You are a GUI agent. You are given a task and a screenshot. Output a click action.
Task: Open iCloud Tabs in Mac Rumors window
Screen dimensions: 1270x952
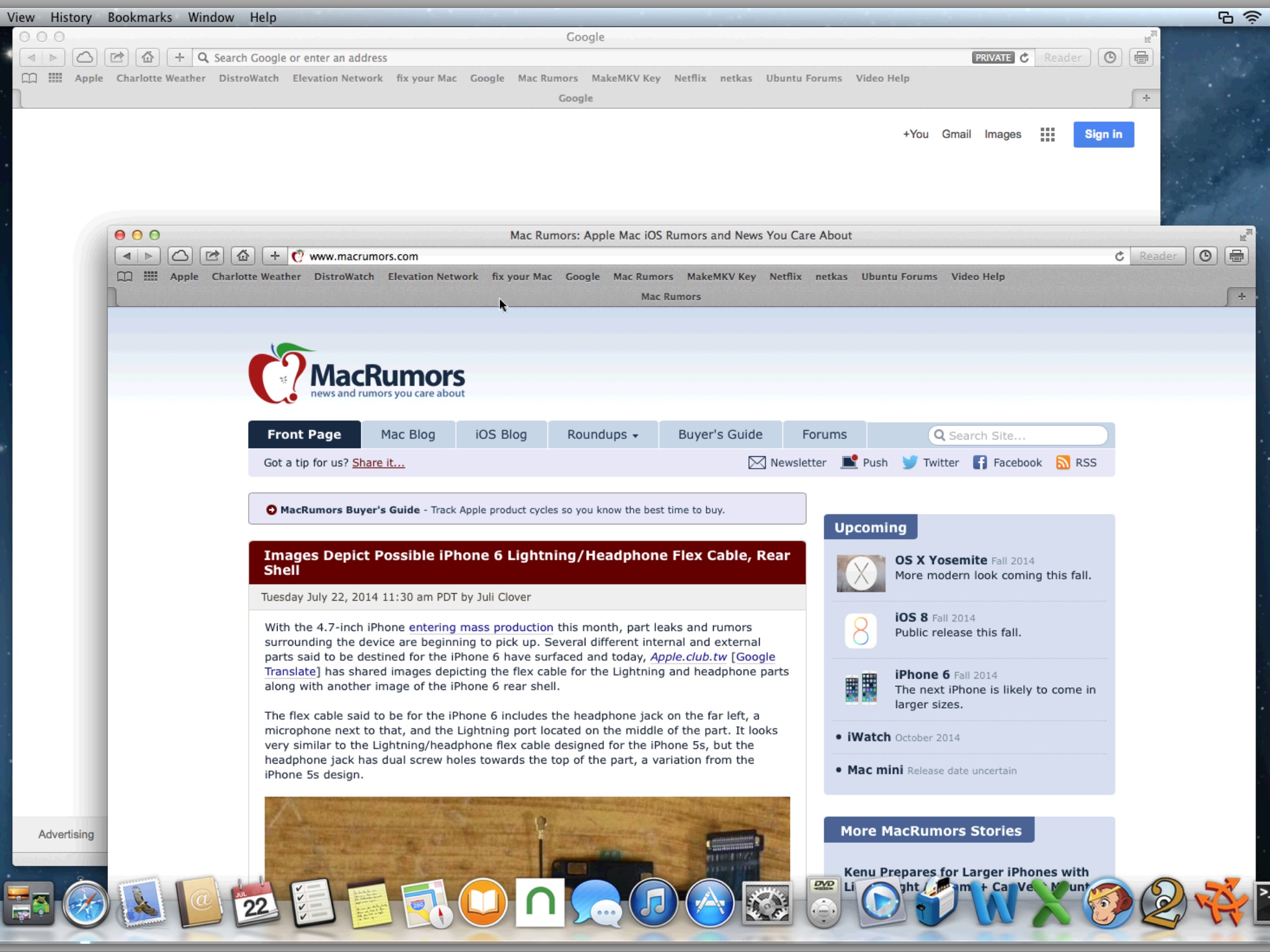click(x=180, y=256)
